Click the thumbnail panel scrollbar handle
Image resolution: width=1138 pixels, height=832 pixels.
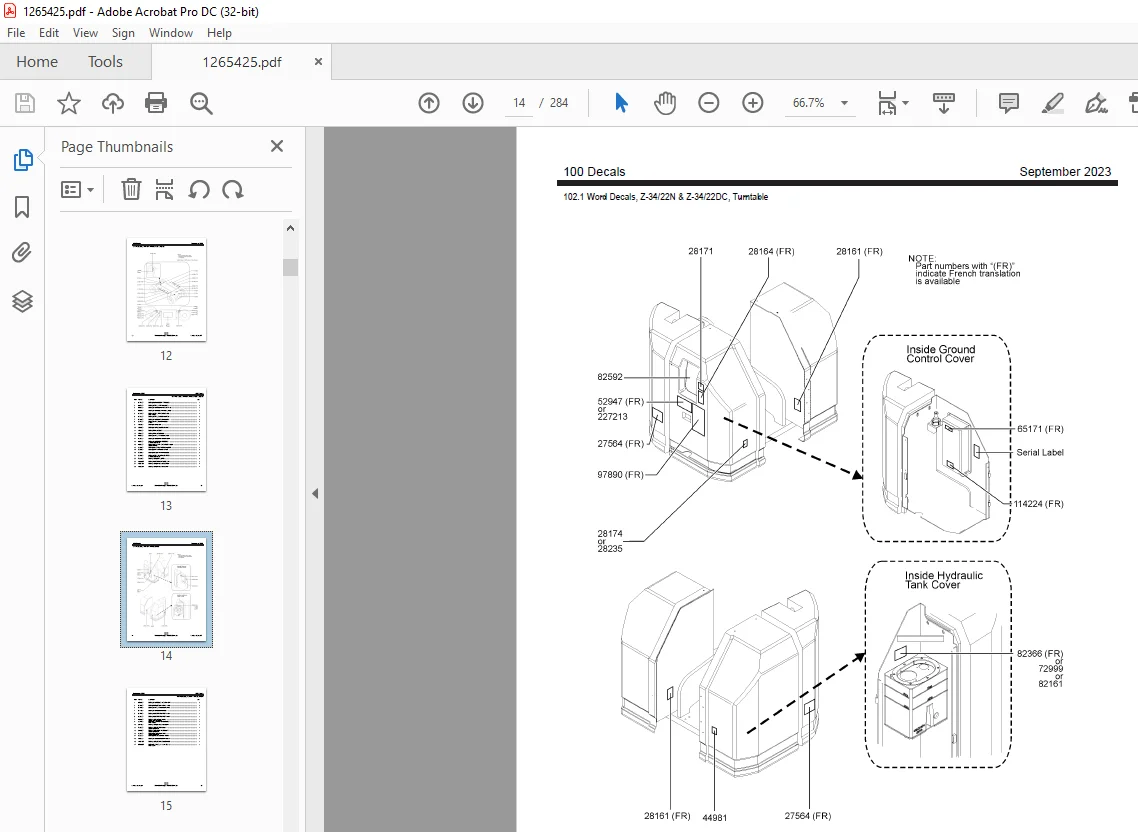[290, 267]
